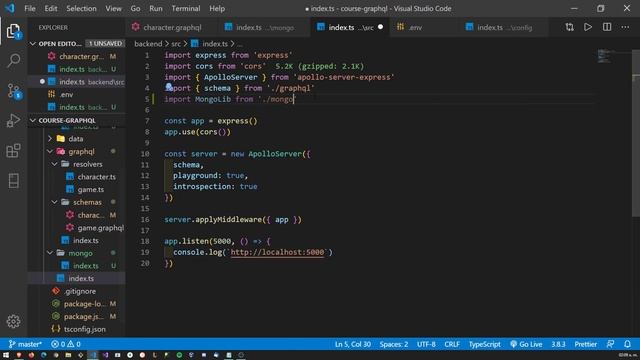Open .env in Open Editors list

(x=66, y=94)
